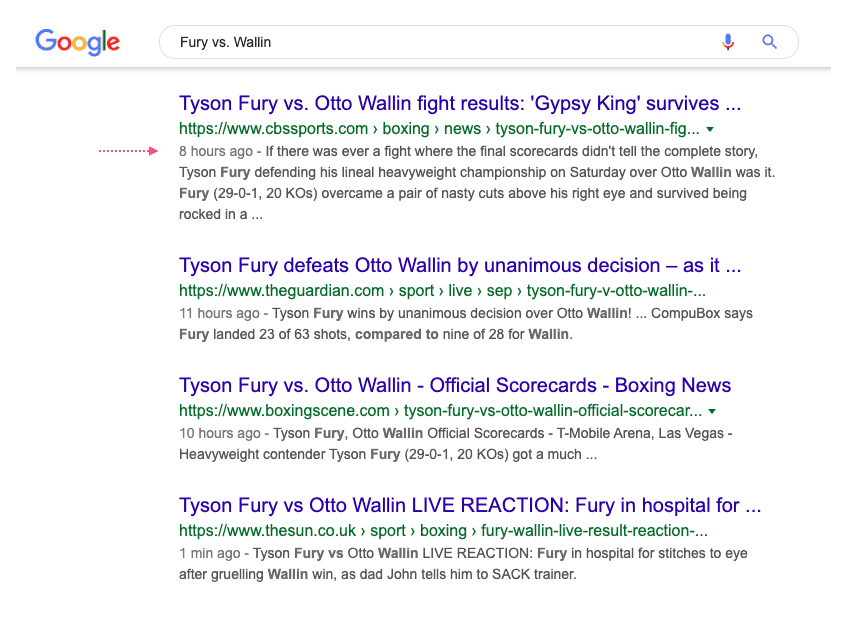
Task: Start voice search with microphone icon
Action: coord(728,42)
